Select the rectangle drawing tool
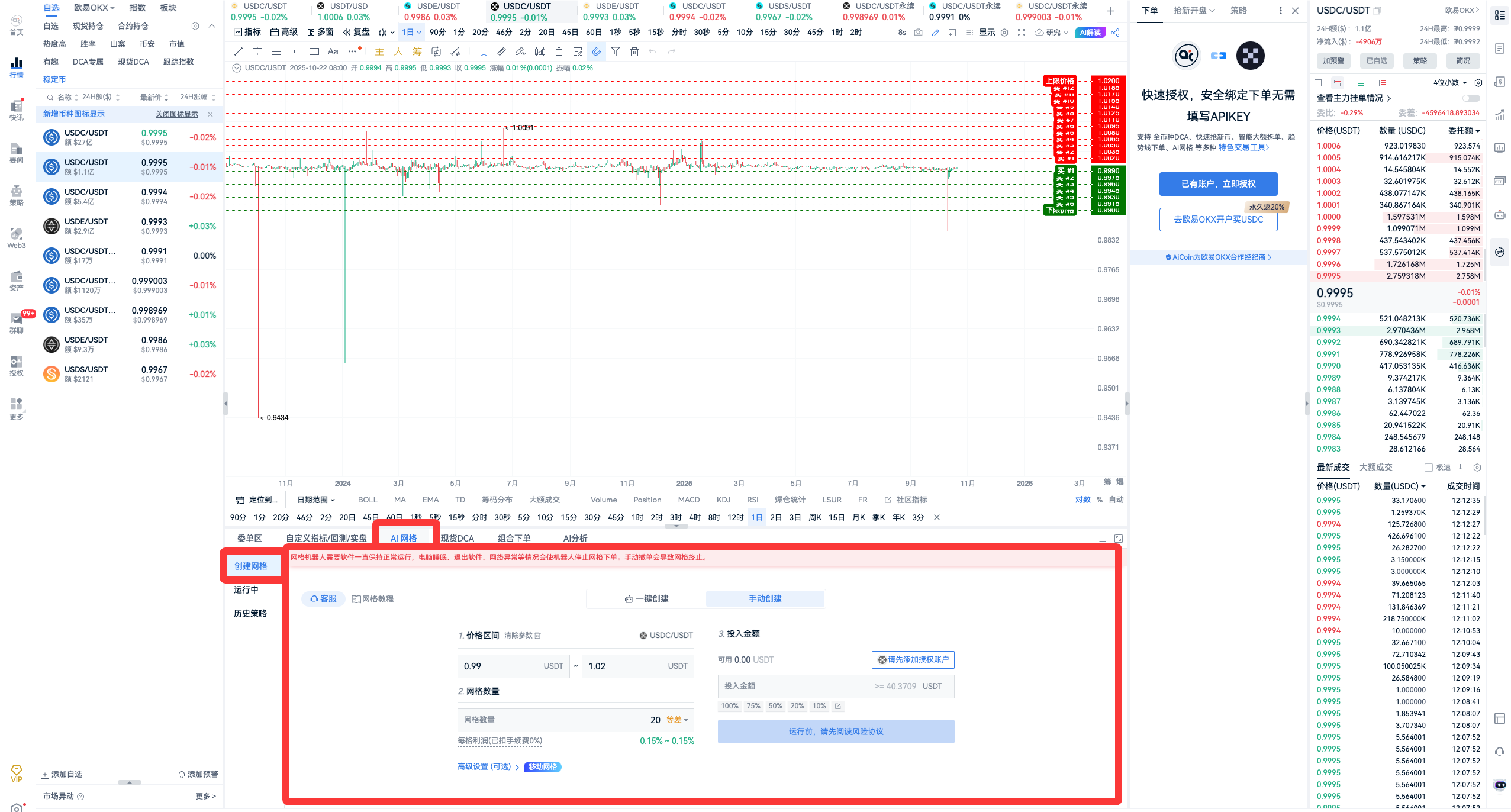Viewport: 1511px width, 812px height. (314, 51)
